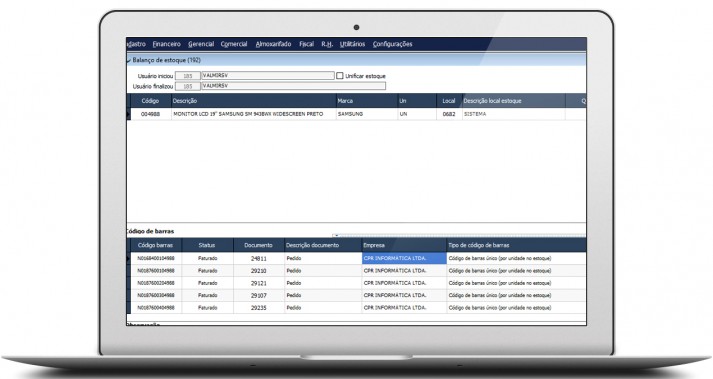Viewport: 713px width, 379px height.
Task: Sort by the Descrição column header
Action: coord(253,101)
